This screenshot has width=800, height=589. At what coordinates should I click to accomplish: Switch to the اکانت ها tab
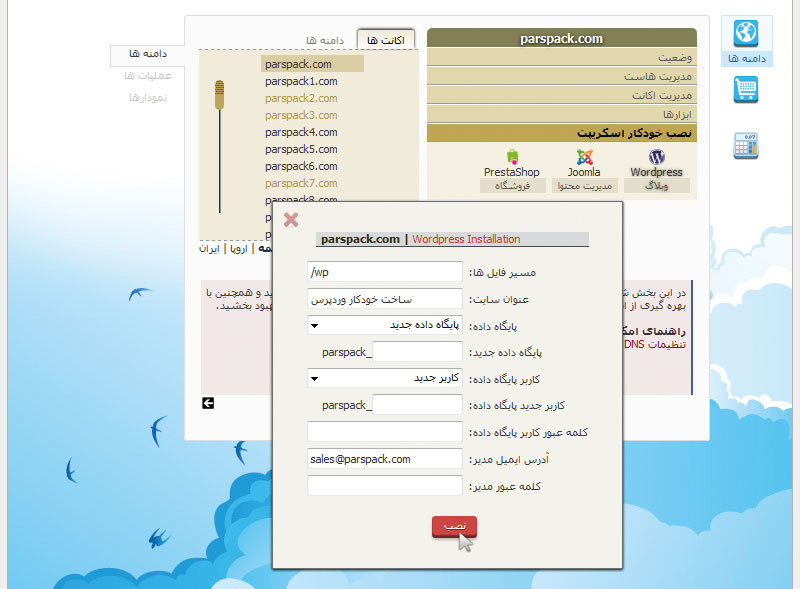point(386,40)
